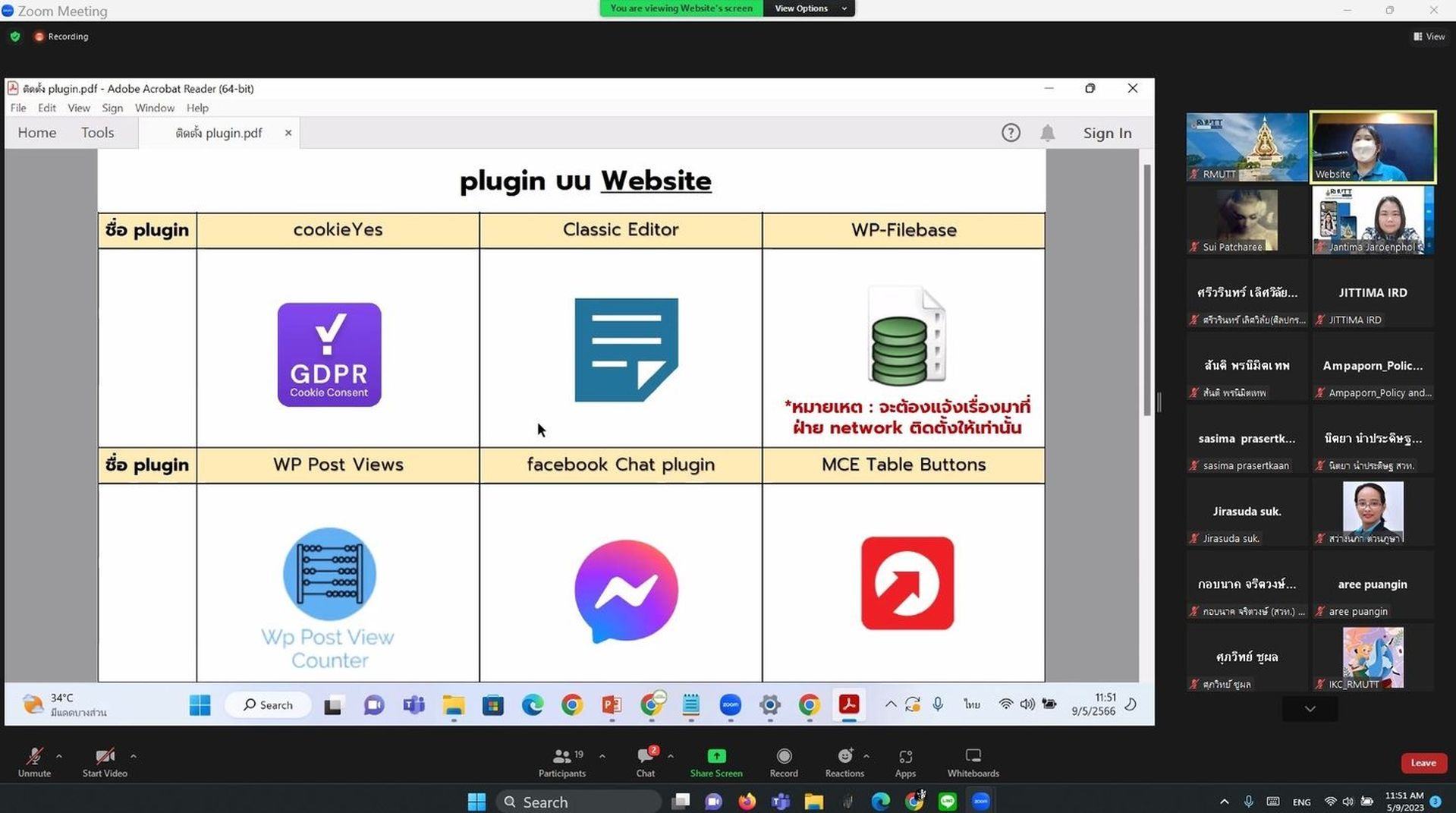Open View menu in Acrobat Reader
The height and width of the screenshot is (813, 1456).
coord(79,108)
